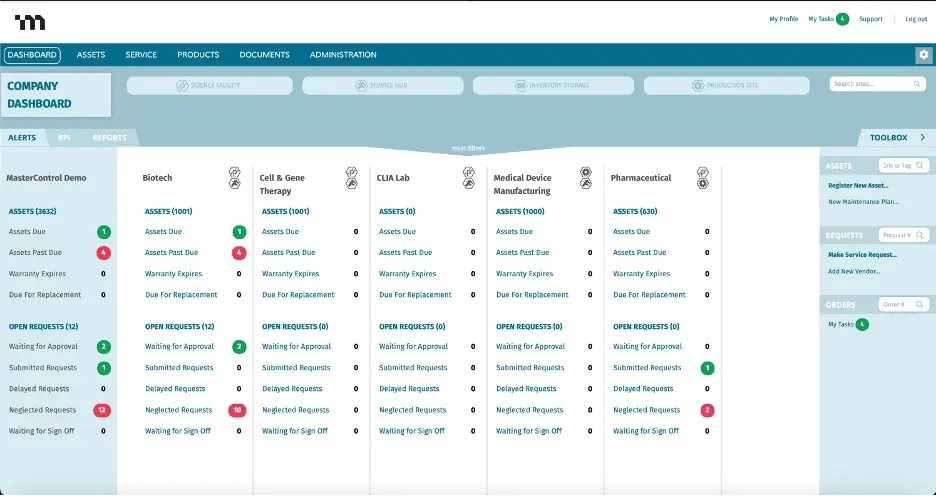Collapse the Toolbox panel with the chevron
936x496 pixels.
[923, 138]
